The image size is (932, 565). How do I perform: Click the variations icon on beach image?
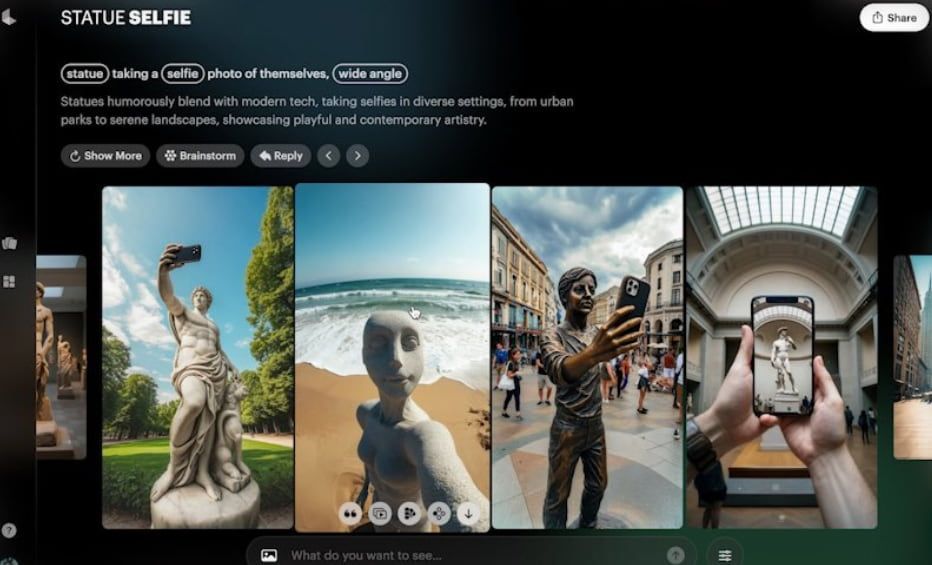(409, 513)
